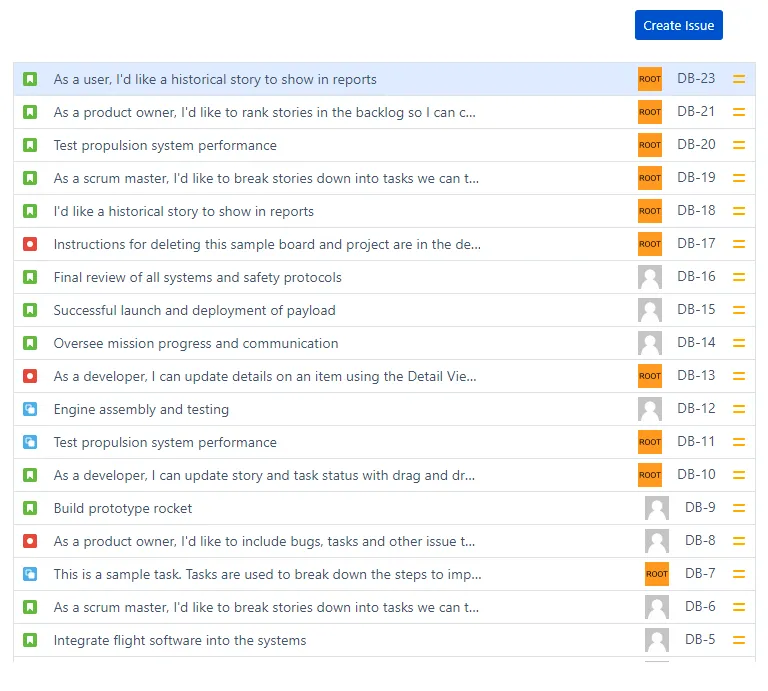Select "Final review of all systems and safety protocols"
Screen dimensions: 768x691
pos(197,277)
